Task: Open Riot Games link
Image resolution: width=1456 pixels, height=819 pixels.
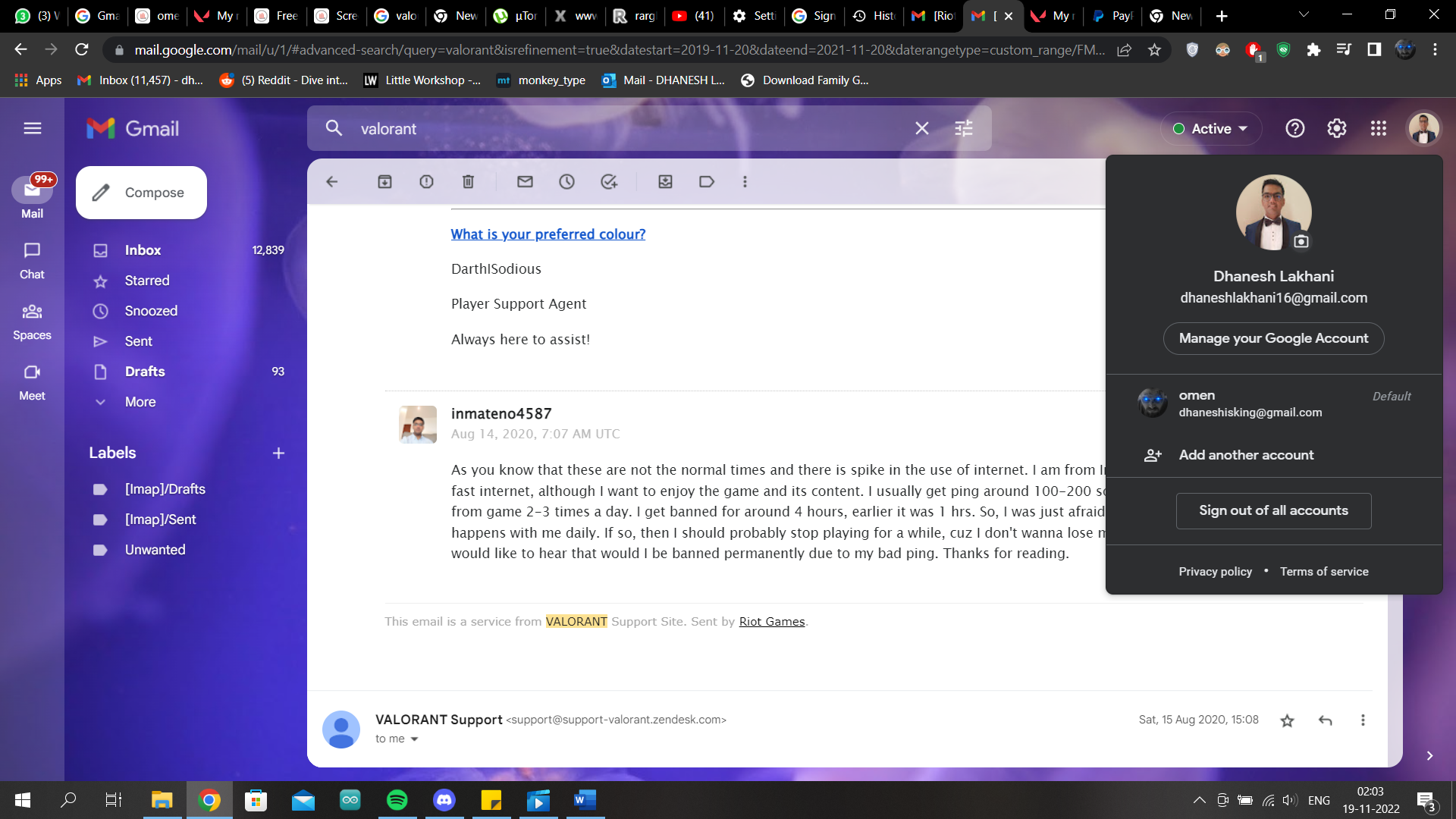Action: [x=772, y=622]
